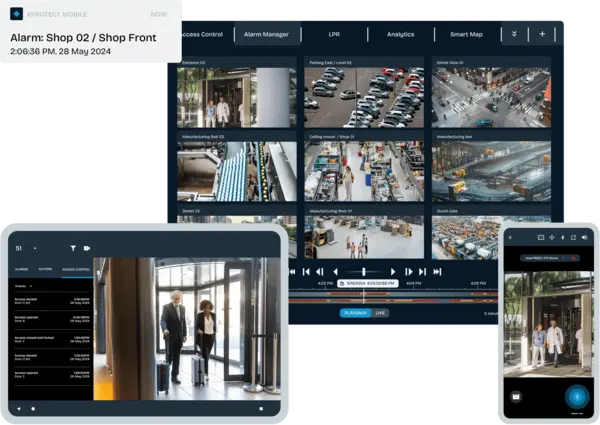Open the dropdown arrow in tablet header
Image resolution: width=600 pixels, height=425 pixels.
coord(35,248)
